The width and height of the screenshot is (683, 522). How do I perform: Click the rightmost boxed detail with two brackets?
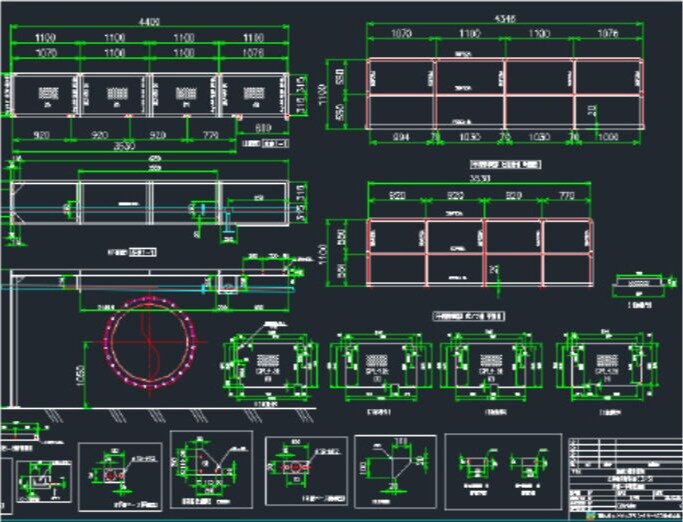[496, 466]
